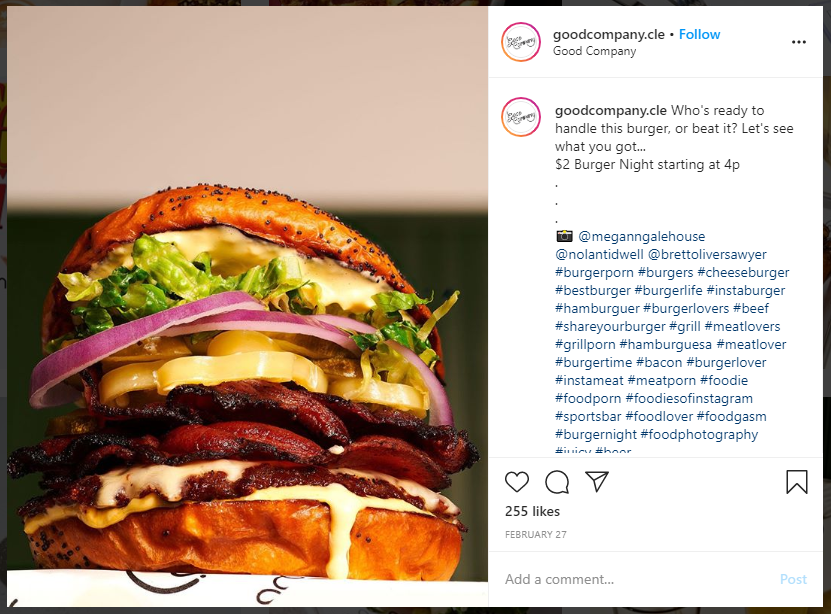This screenshot has height=614, width=831.
Task: Open the @meganngalehouse profile mention
Action: (x=641, y=236)
